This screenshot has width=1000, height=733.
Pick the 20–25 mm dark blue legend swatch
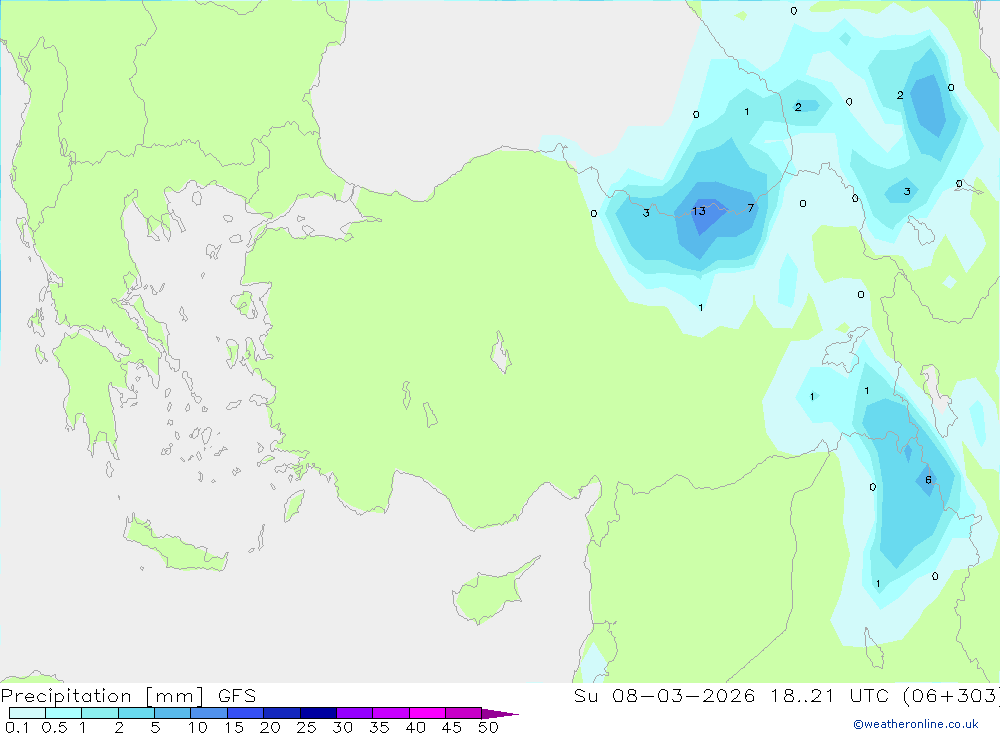click(281, 713)
